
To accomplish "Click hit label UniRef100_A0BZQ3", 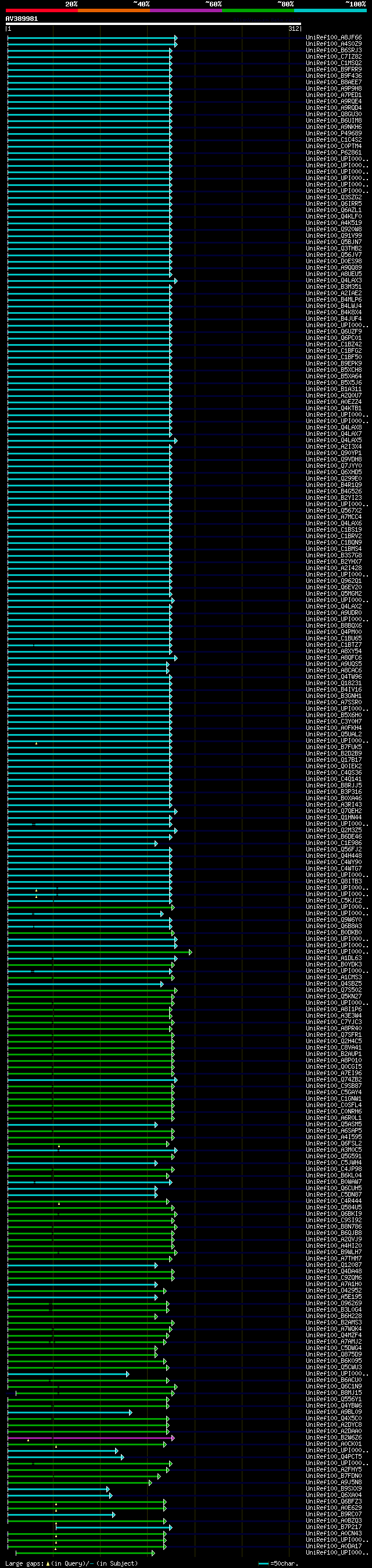I will [334, 1520].
